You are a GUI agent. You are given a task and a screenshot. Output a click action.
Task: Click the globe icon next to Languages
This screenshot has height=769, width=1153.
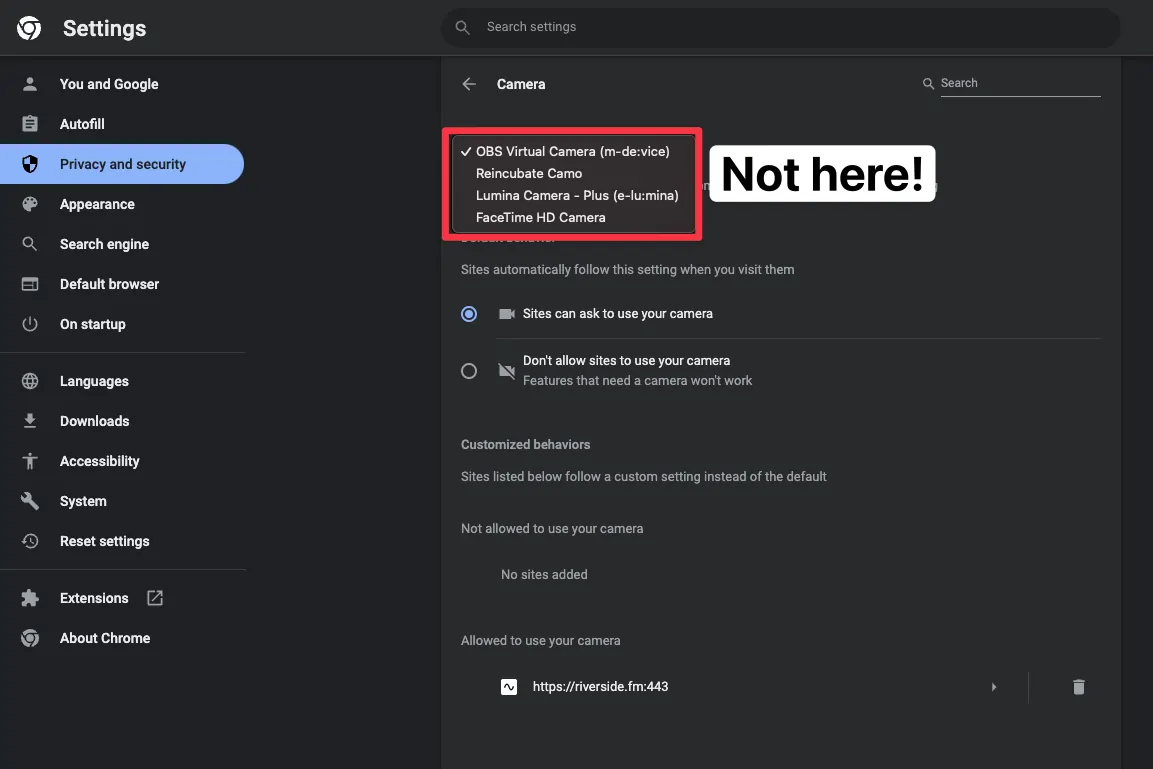tap(29, 381)
